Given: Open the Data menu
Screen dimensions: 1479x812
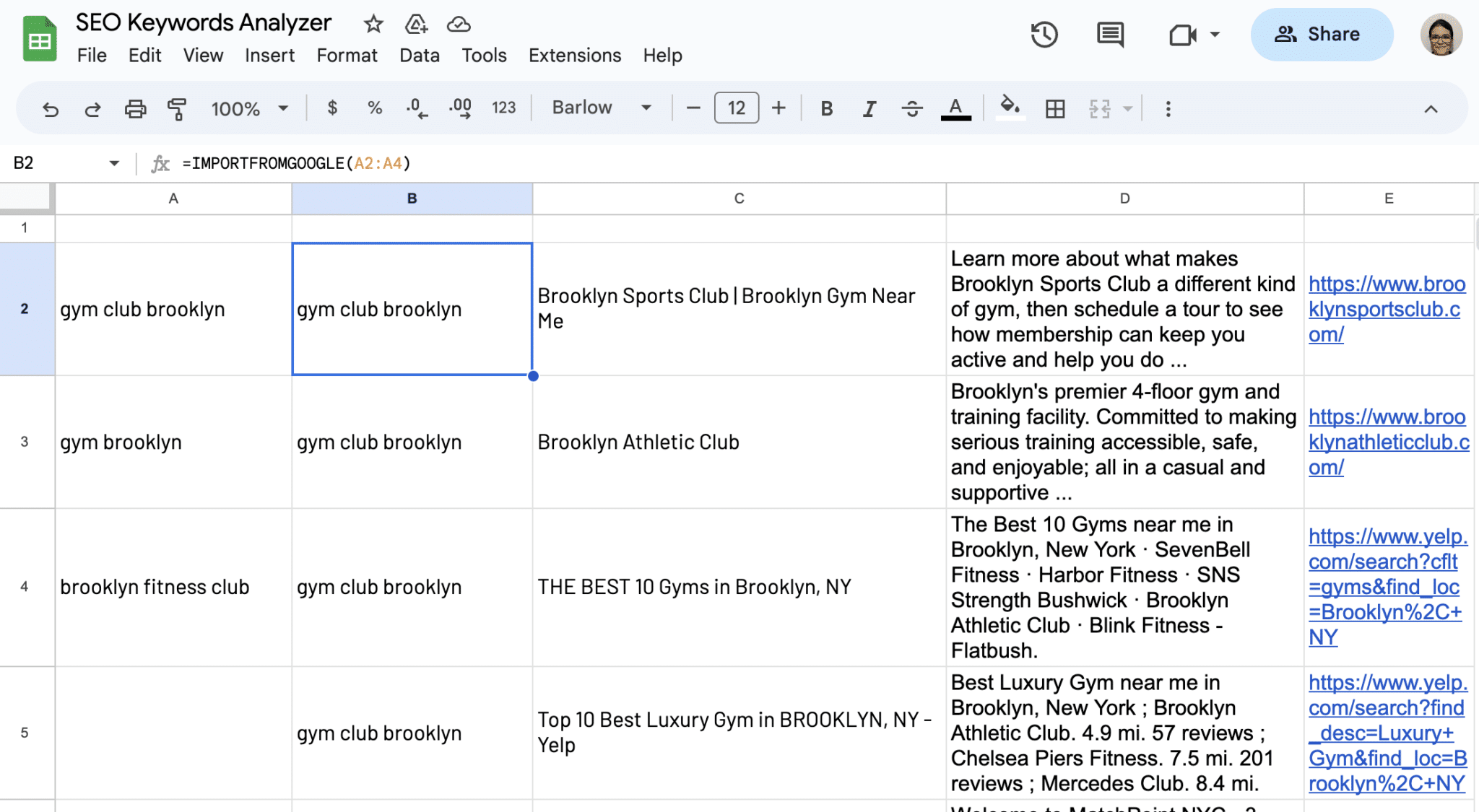Looking at the screenshot, I should 419,55.
